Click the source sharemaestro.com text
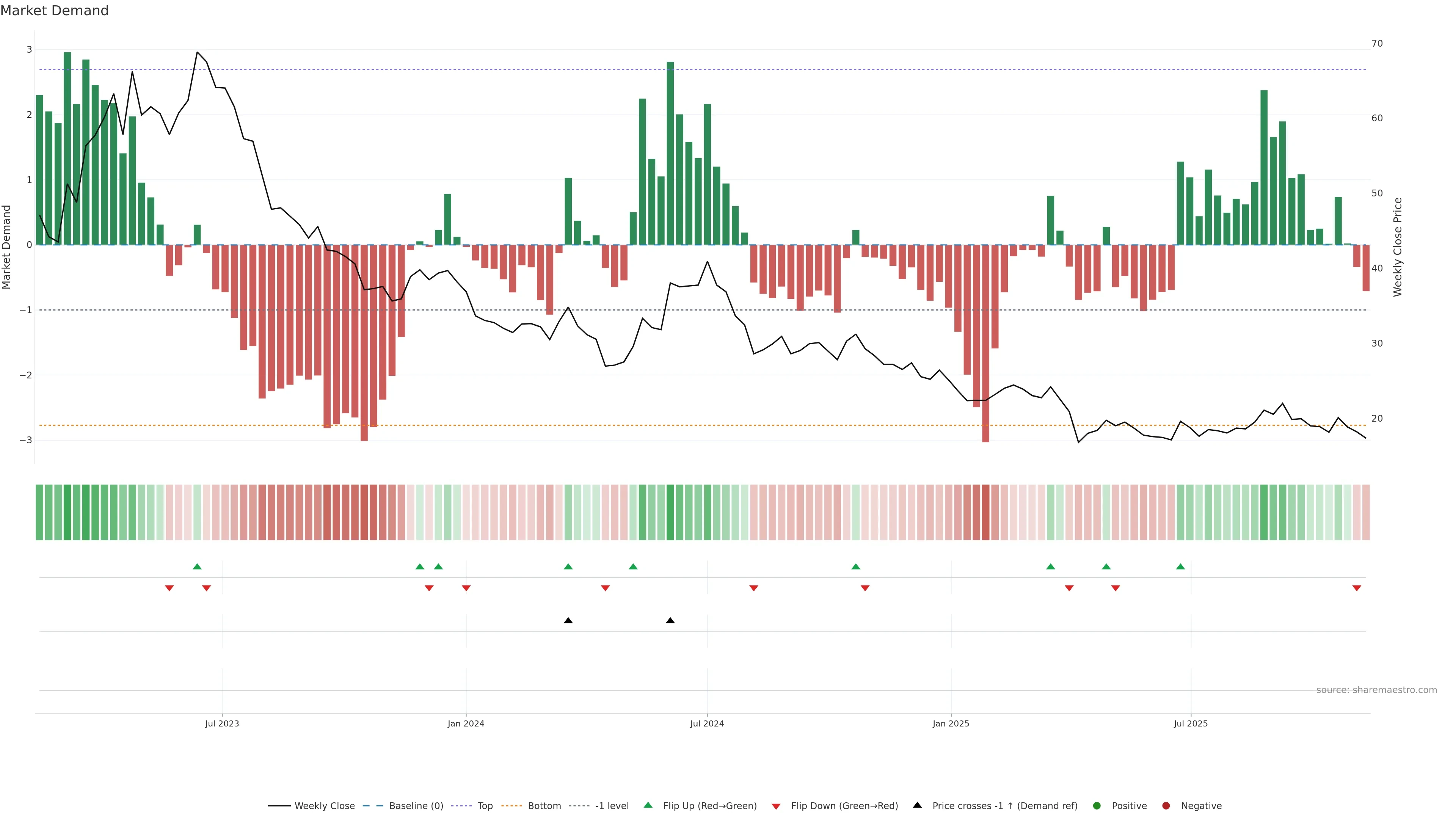 pyautogui.click(x=1376, y=690)
